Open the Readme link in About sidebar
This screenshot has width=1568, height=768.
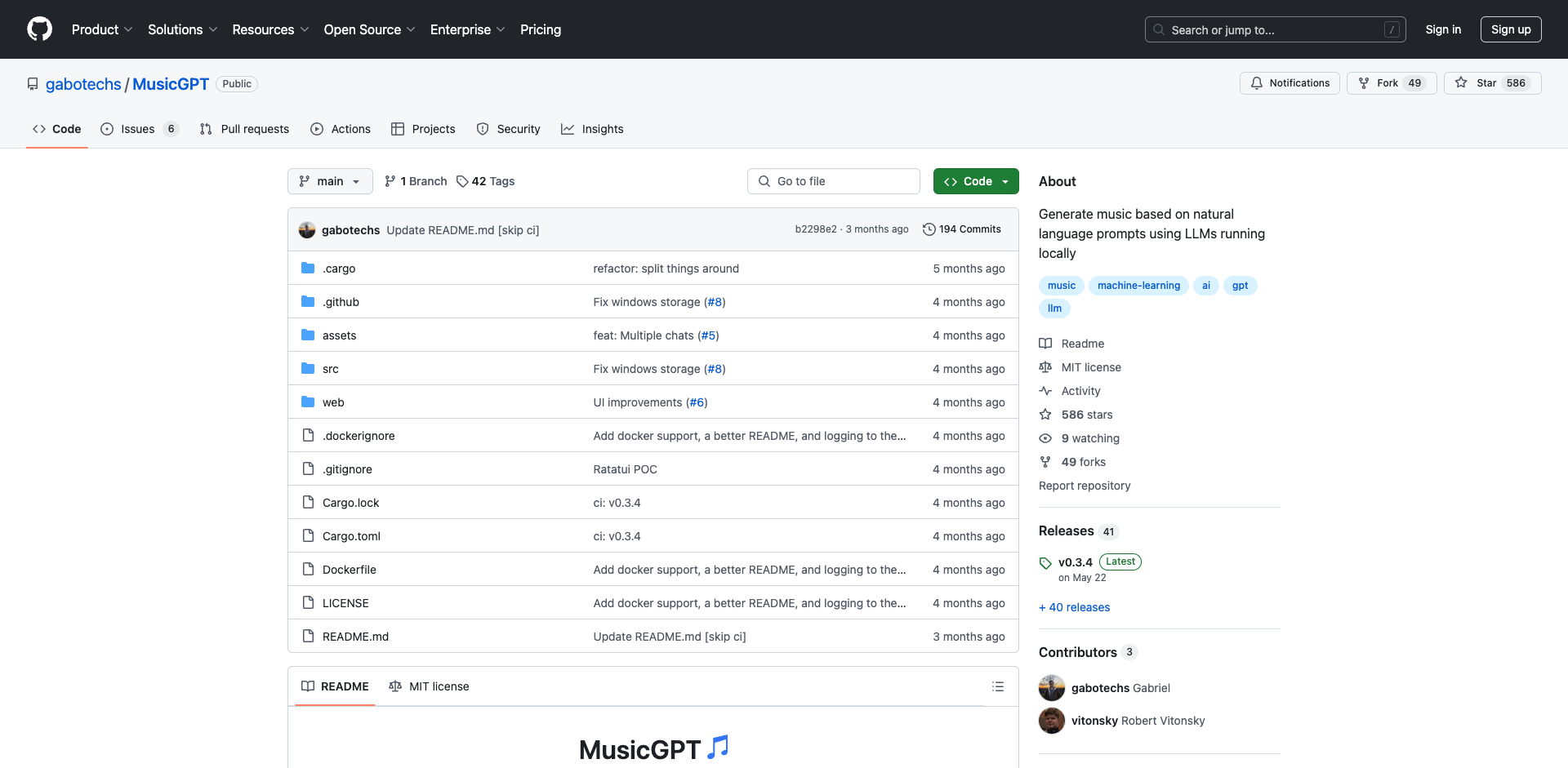click(x=1071, y=344)
